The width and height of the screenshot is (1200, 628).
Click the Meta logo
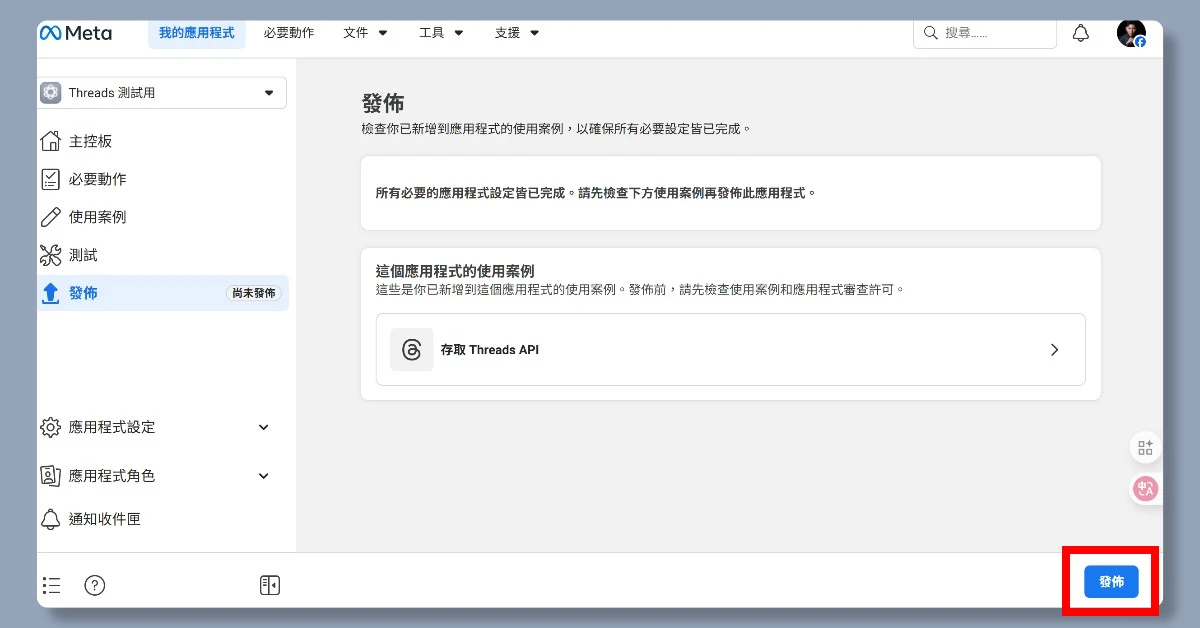pyautogui.click(x=76, y=33)
